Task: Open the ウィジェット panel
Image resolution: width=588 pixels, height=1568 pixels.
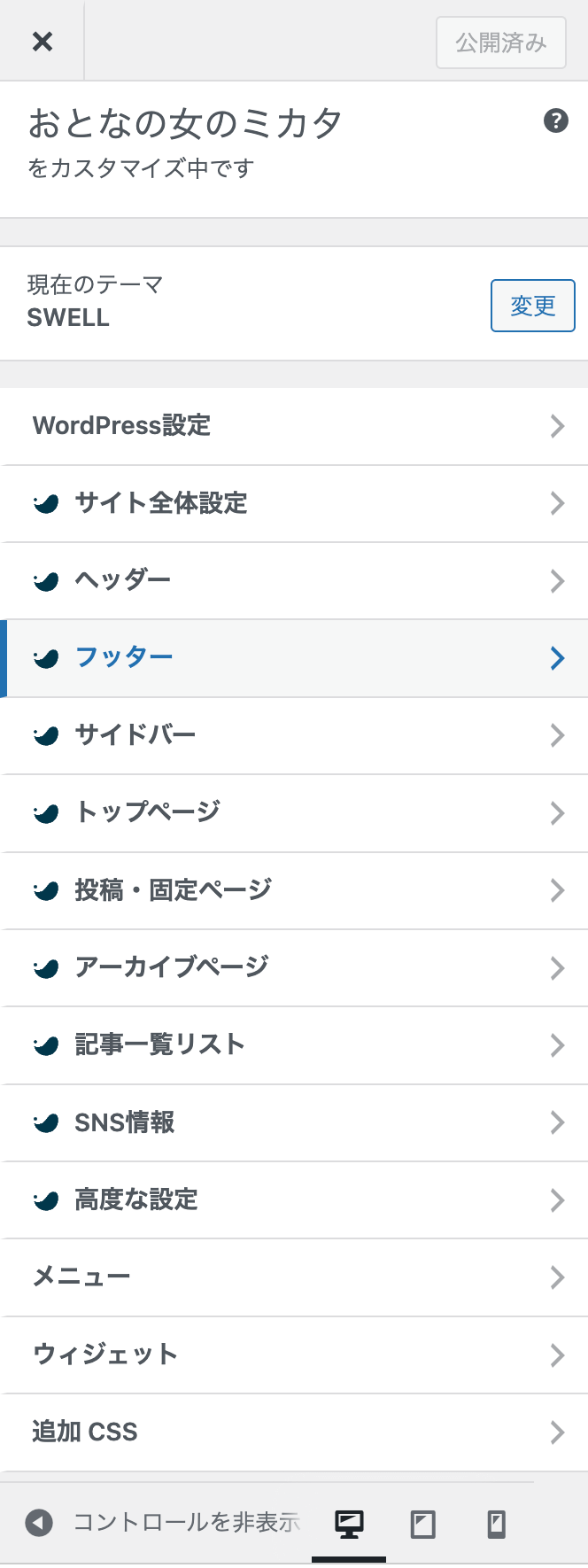Action: pyautogui.click(x=294, y=1355)
